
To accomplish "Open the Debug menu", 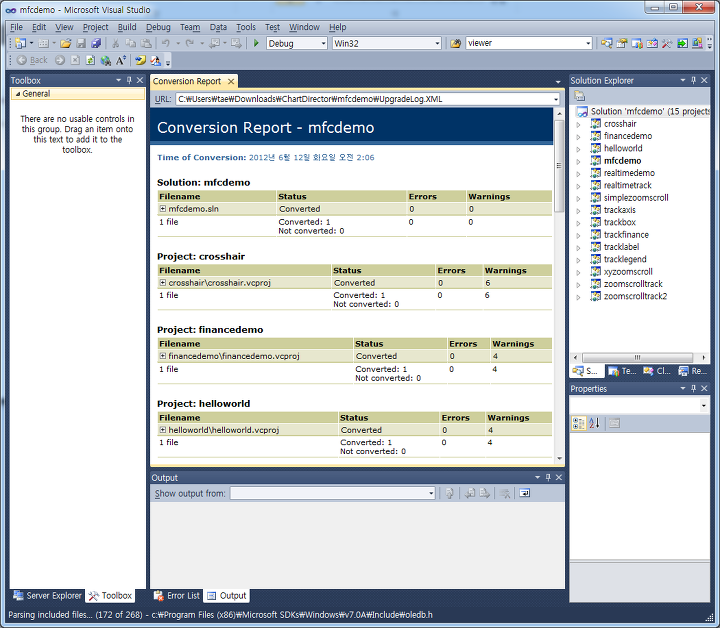I will 158,27.
